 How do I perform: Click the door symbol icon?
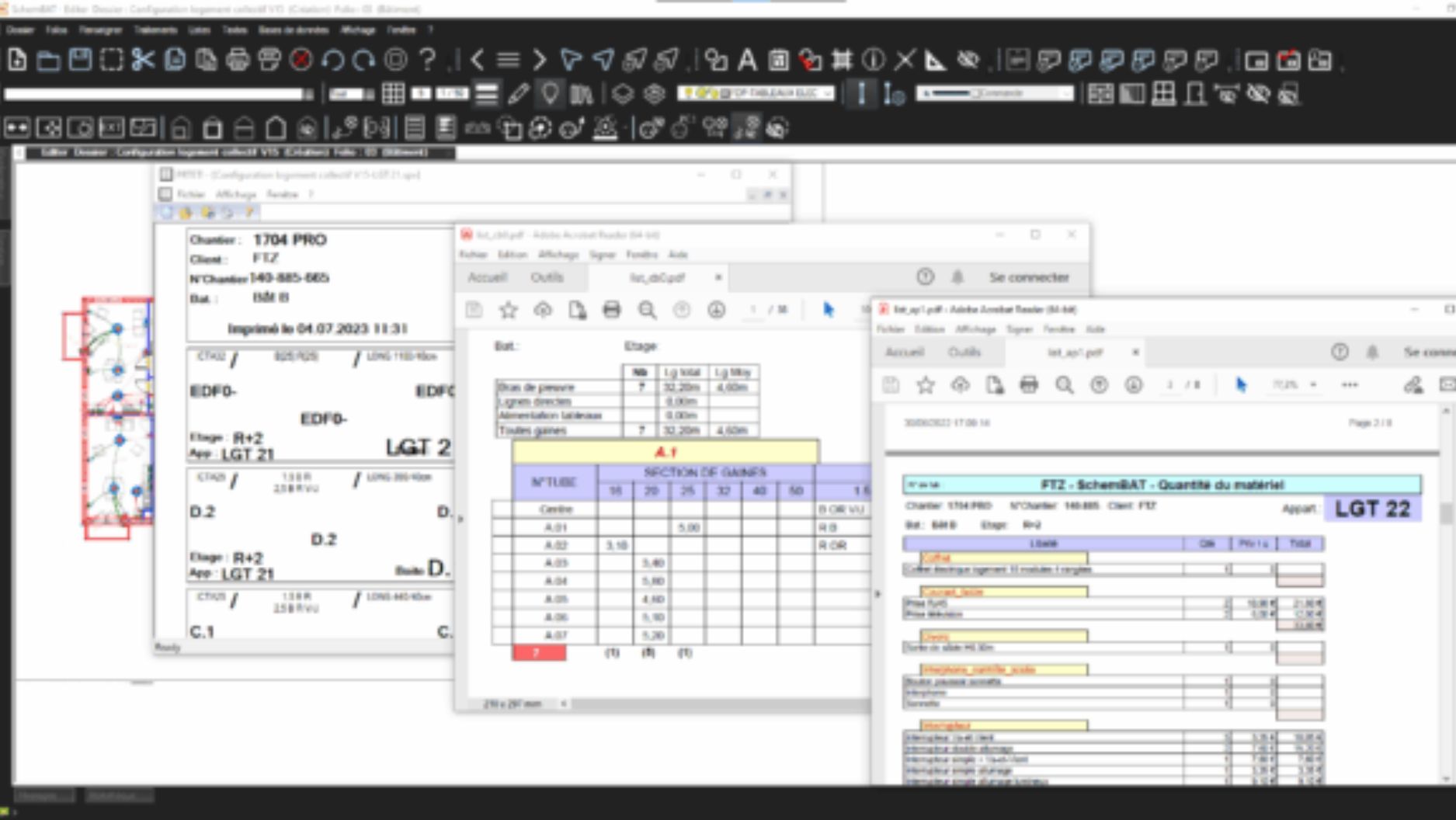[1195, 94]
